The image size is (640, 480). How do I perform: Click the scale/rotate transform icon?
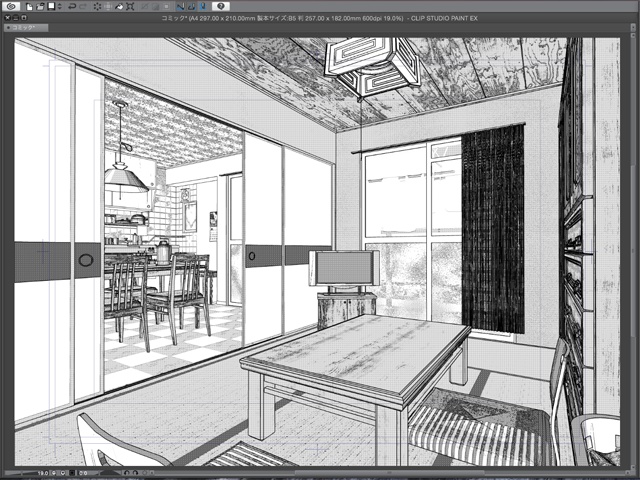tap(130, 7)
